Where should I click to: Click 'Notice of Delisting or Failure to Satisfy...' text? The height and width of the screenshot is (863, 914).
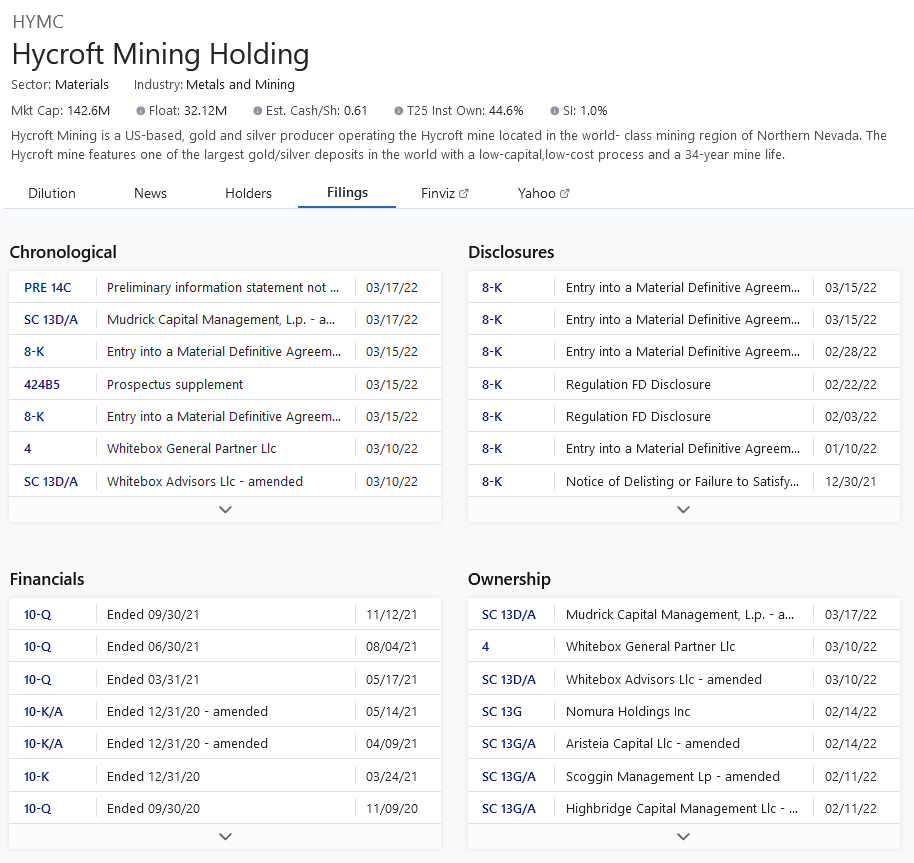tap(682, 482)
